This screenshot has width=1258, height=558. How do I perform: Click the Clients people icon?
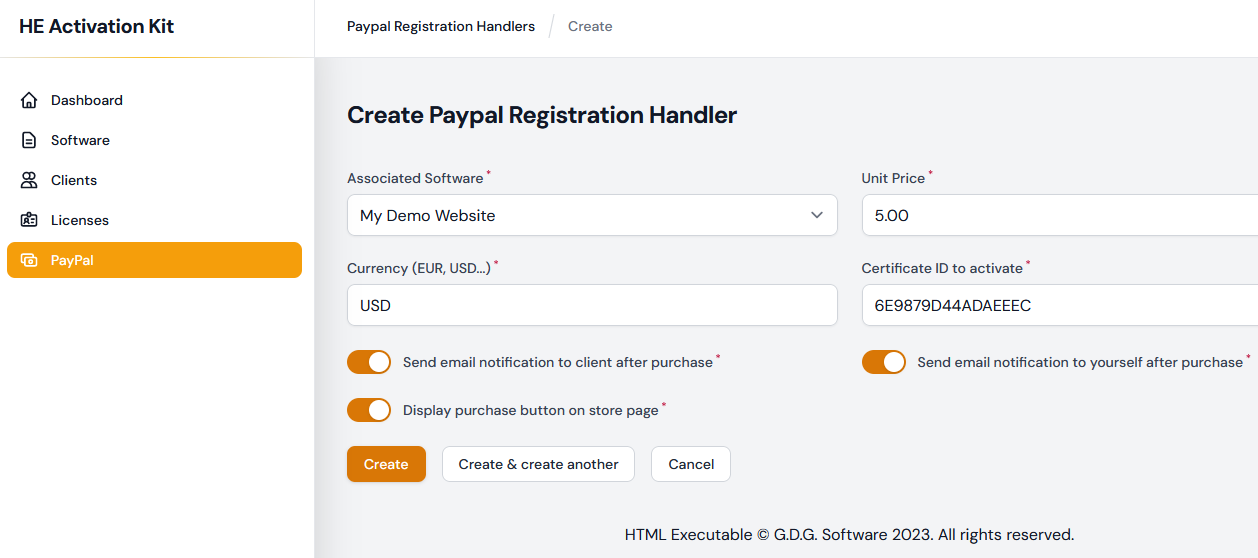tap(29, 180)
